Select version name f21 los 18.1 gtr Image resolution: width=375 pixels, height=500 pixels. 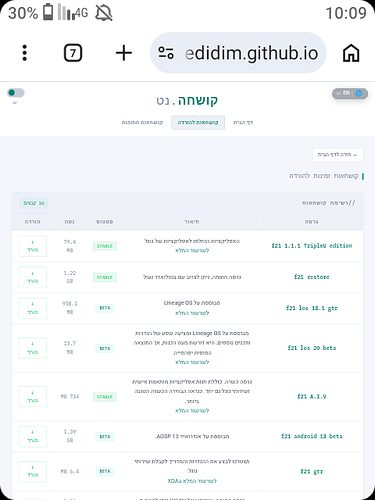pyautogui.click(x=312, y=308)
